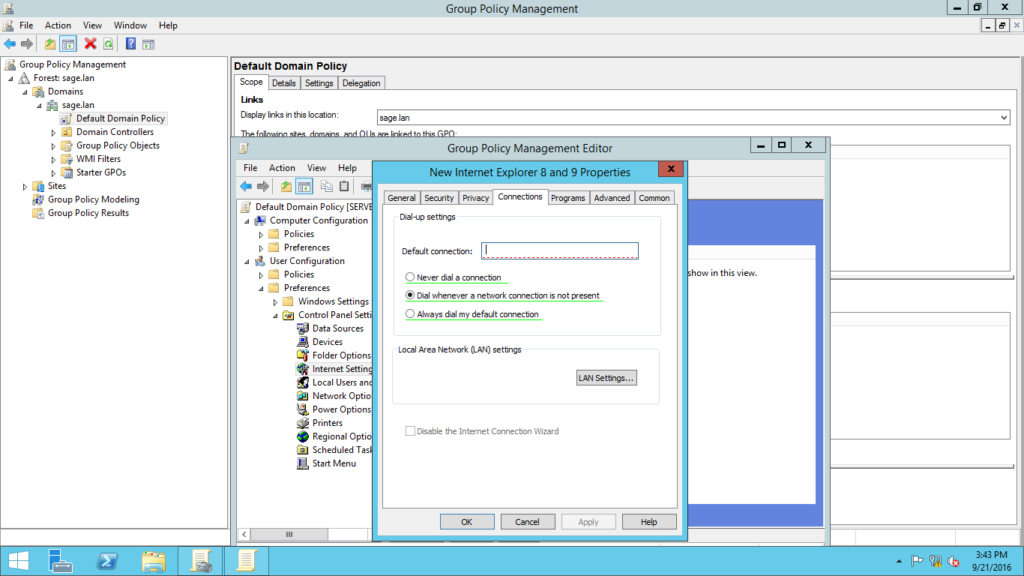The height and width of the screenshot is (576, 1024).
Task: Select the Printers preference item
Action: click(327, 423)
